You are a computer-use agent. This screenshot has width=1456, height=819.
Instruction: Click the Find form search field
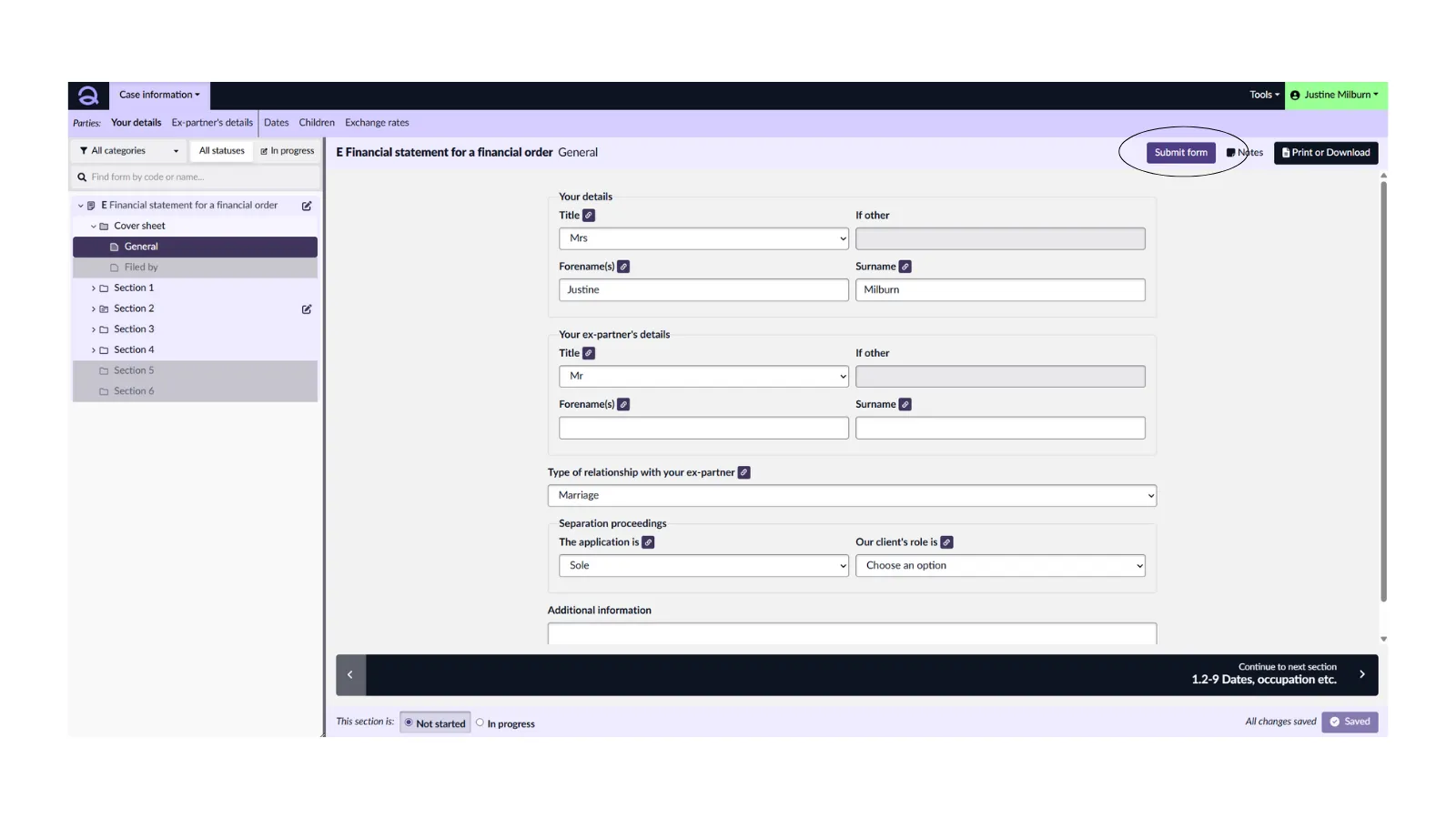[x=200, y=177]
